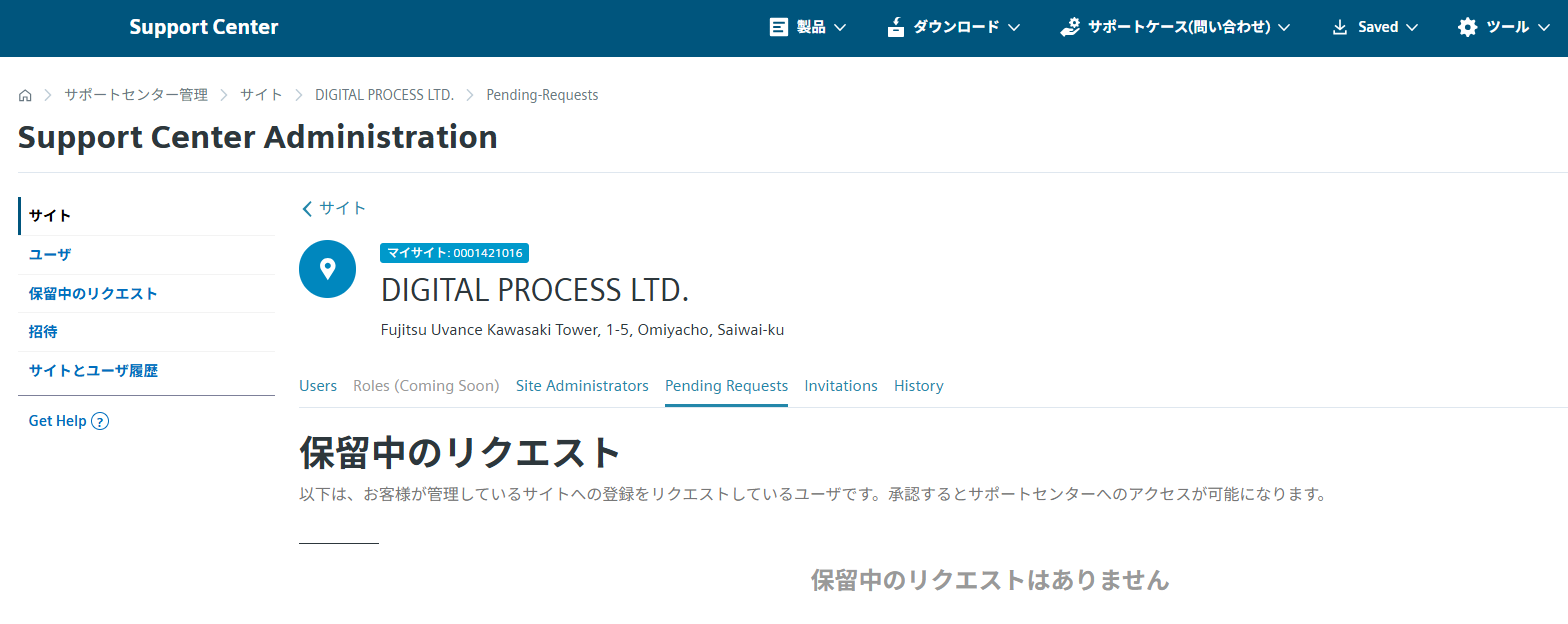Click the Pending-Requests breadcrumb item

point(542,96)
